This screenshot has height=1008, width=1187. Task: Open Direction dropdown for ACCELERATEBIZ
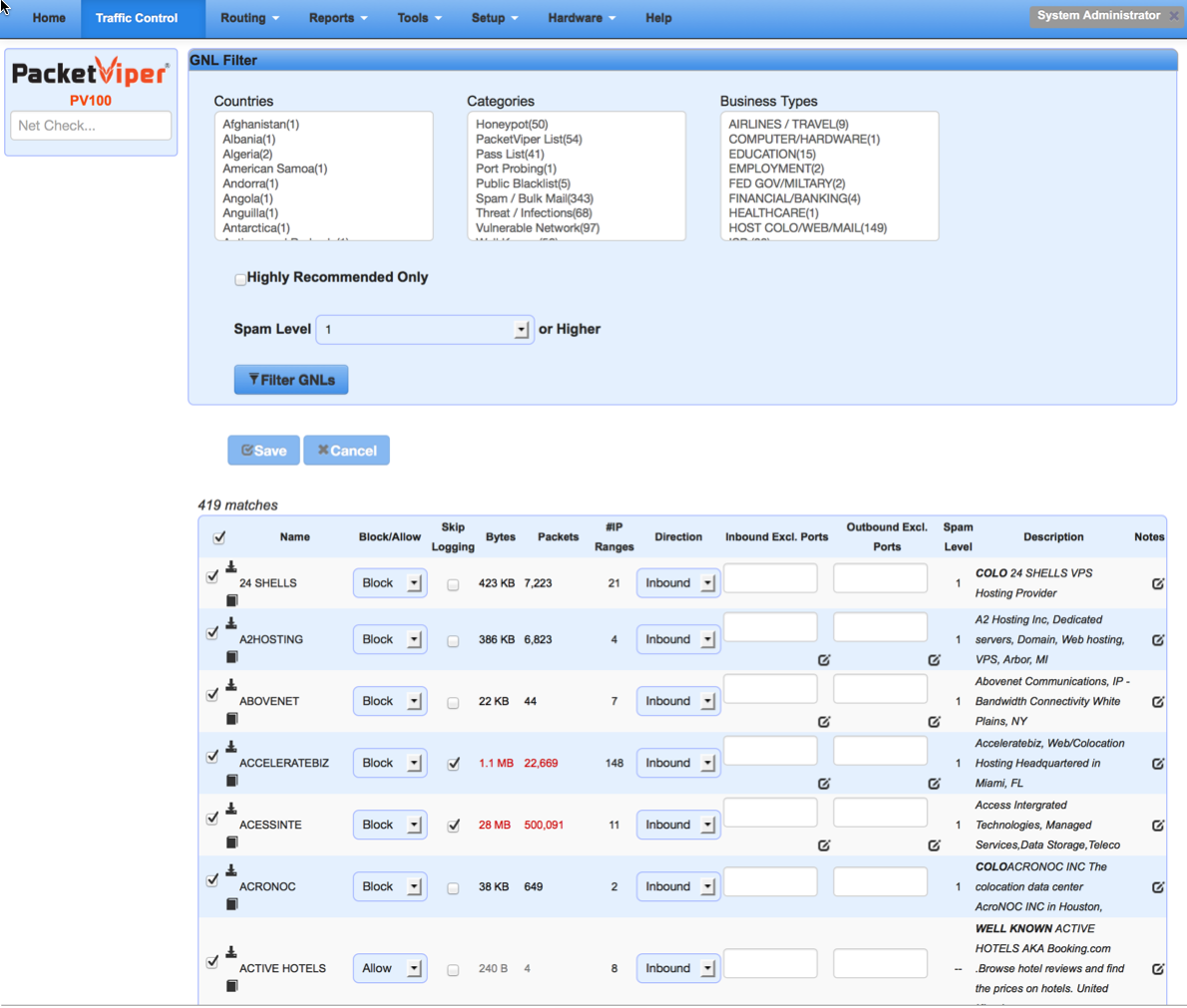pyautogui.click(x=678, y=764)
